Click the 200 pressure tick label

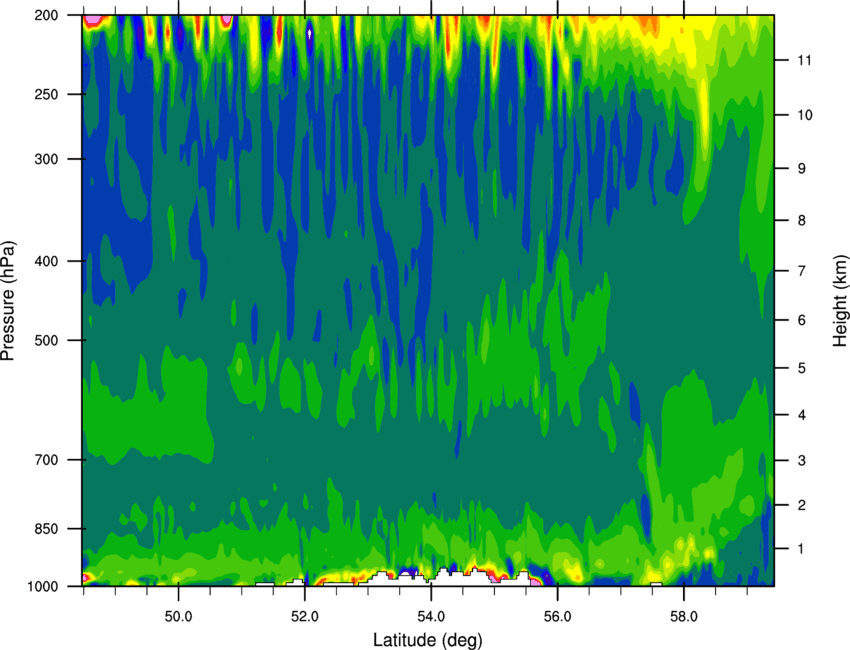46,15
